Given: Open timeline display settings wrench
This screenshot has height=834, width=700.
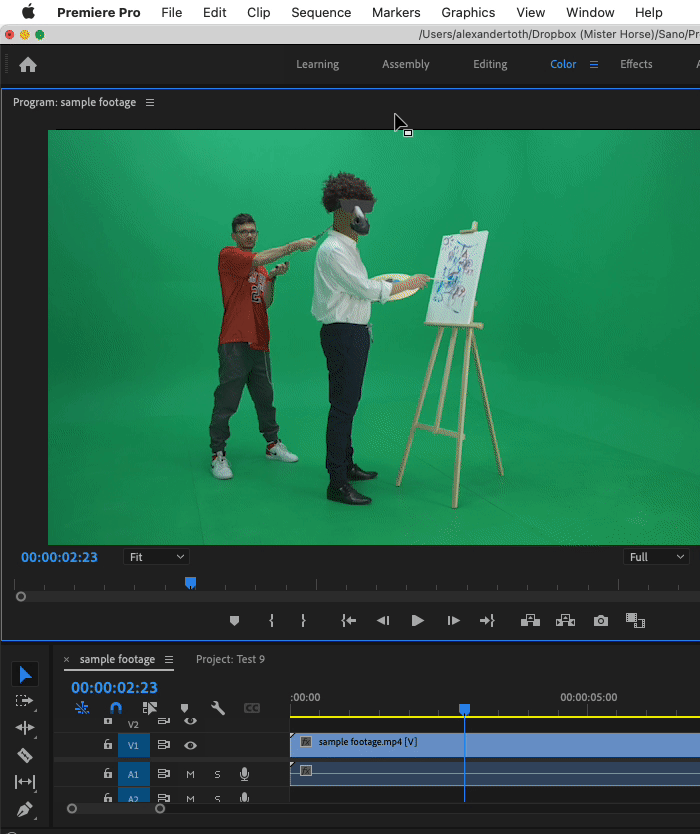Looking at the screenshot, I should [x=218, y=708].
